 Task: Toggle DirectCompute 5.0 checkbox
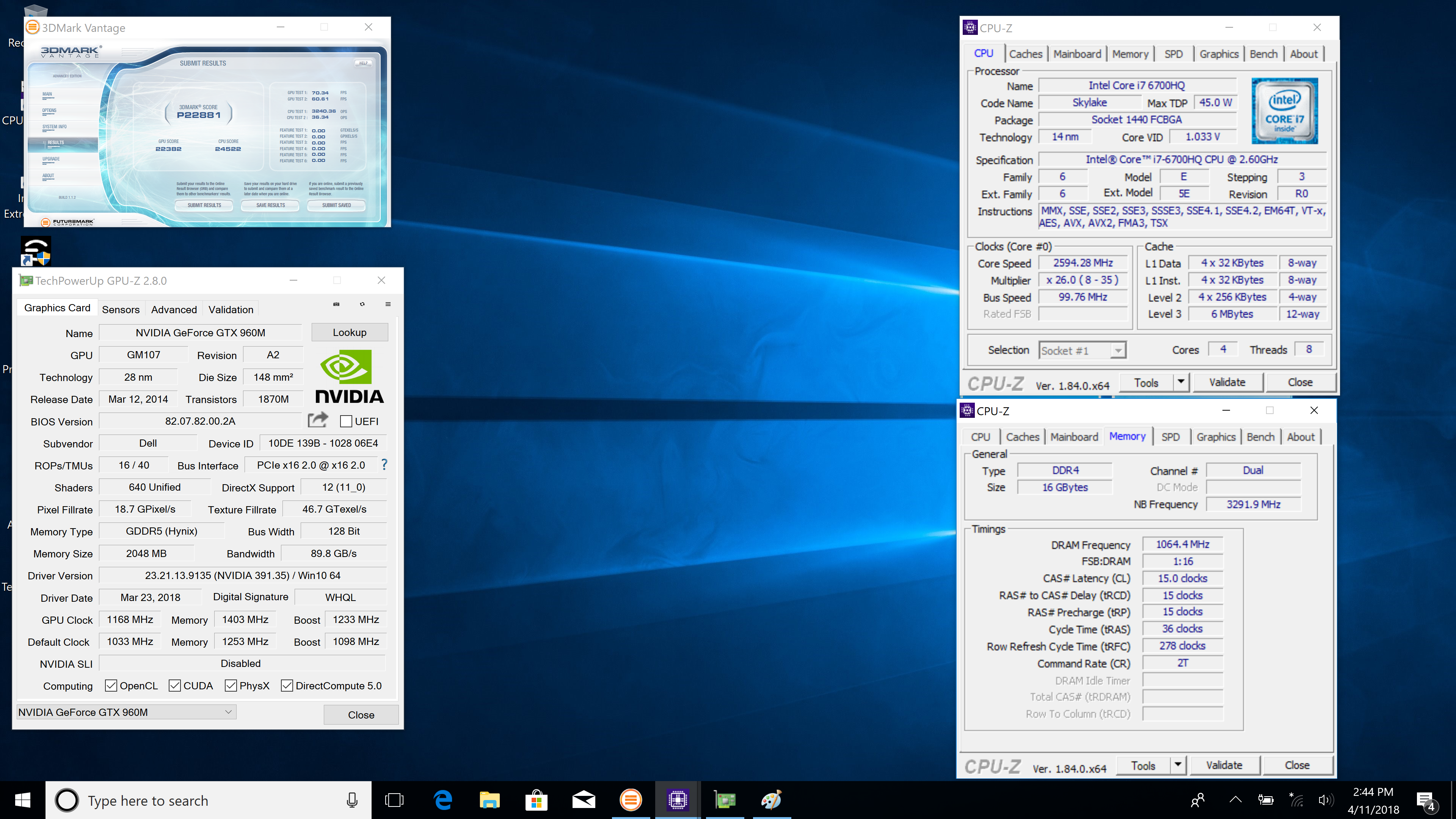(x=287, y=685)
